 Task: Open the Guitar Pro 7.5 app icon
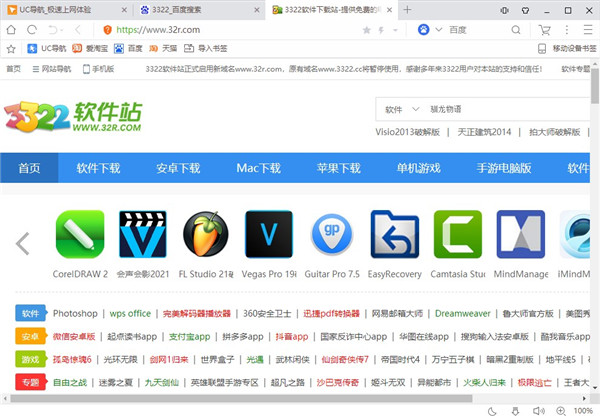tap(332, 234)
